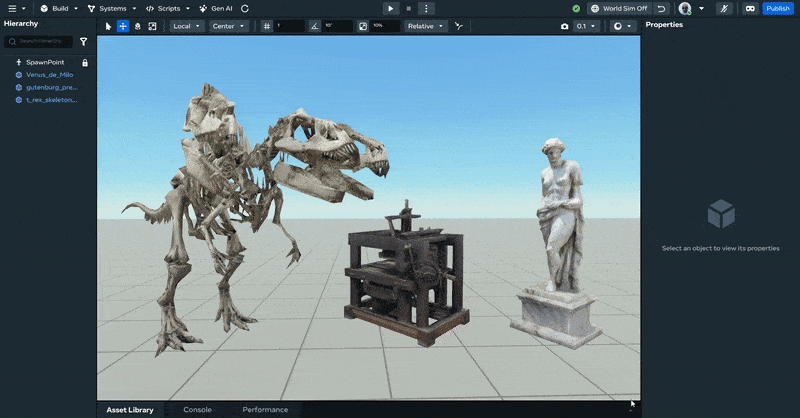Open the viewport shading circle dropdown
This screenshot has width=800, height=418.
pos(622,26)
